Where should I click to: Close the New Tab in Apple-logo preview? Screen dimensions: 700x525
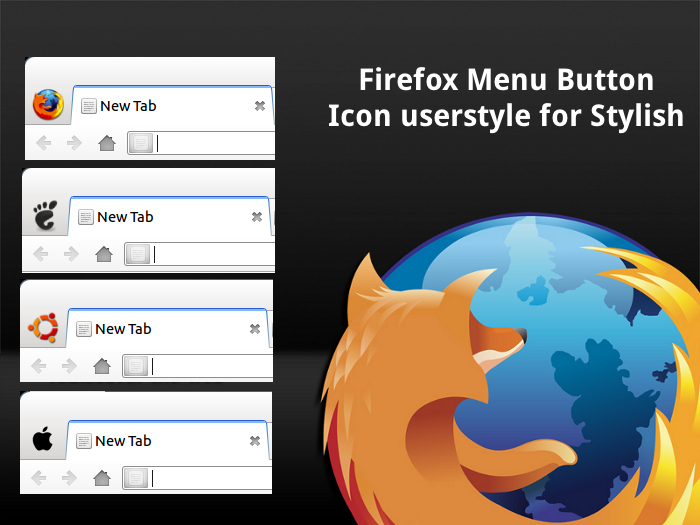[255, 441]
